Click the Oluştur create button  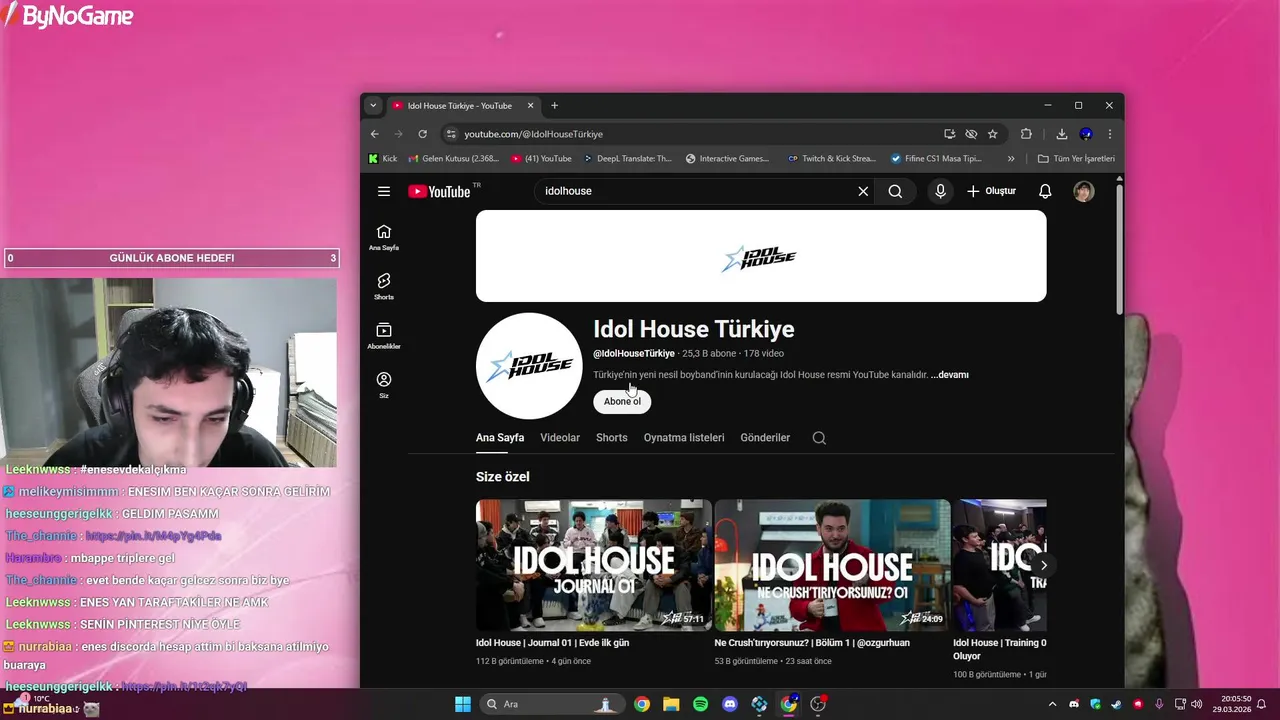point(992,191)
